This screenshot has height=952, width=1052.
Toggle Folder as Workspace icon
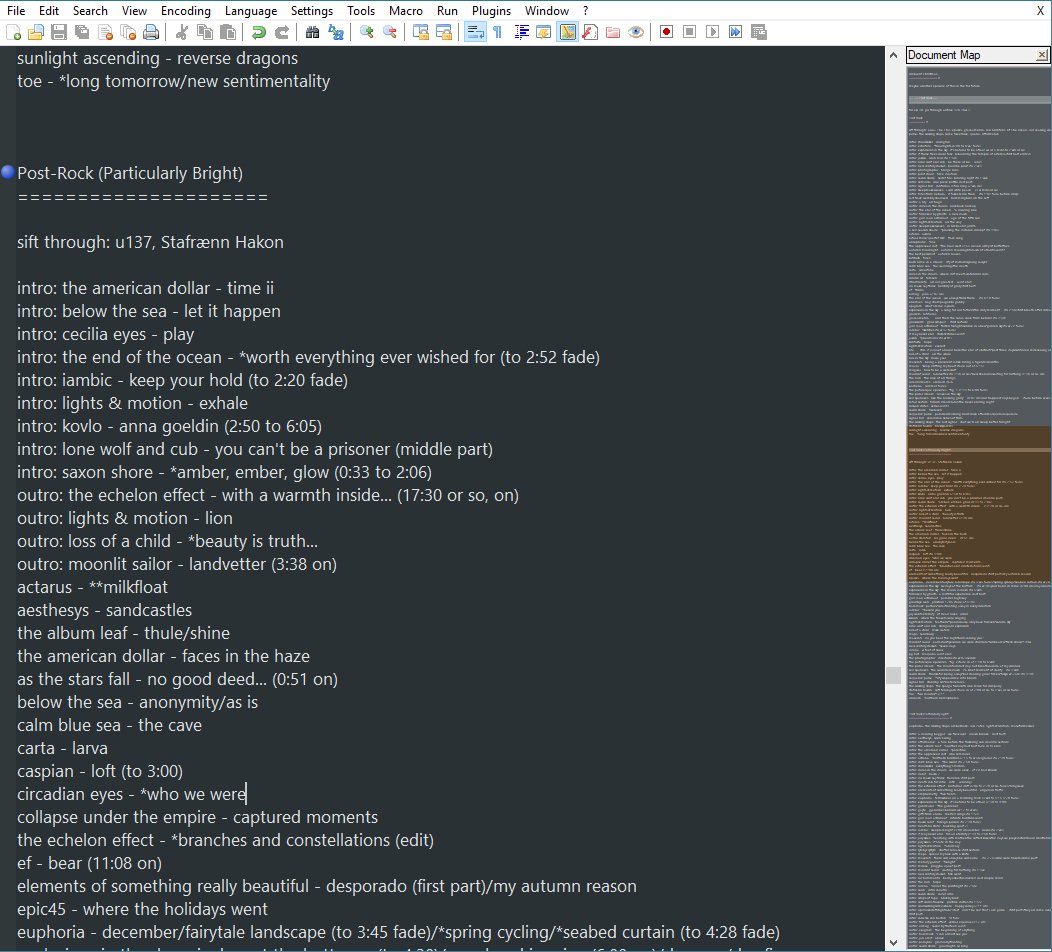tap(613, 32)
